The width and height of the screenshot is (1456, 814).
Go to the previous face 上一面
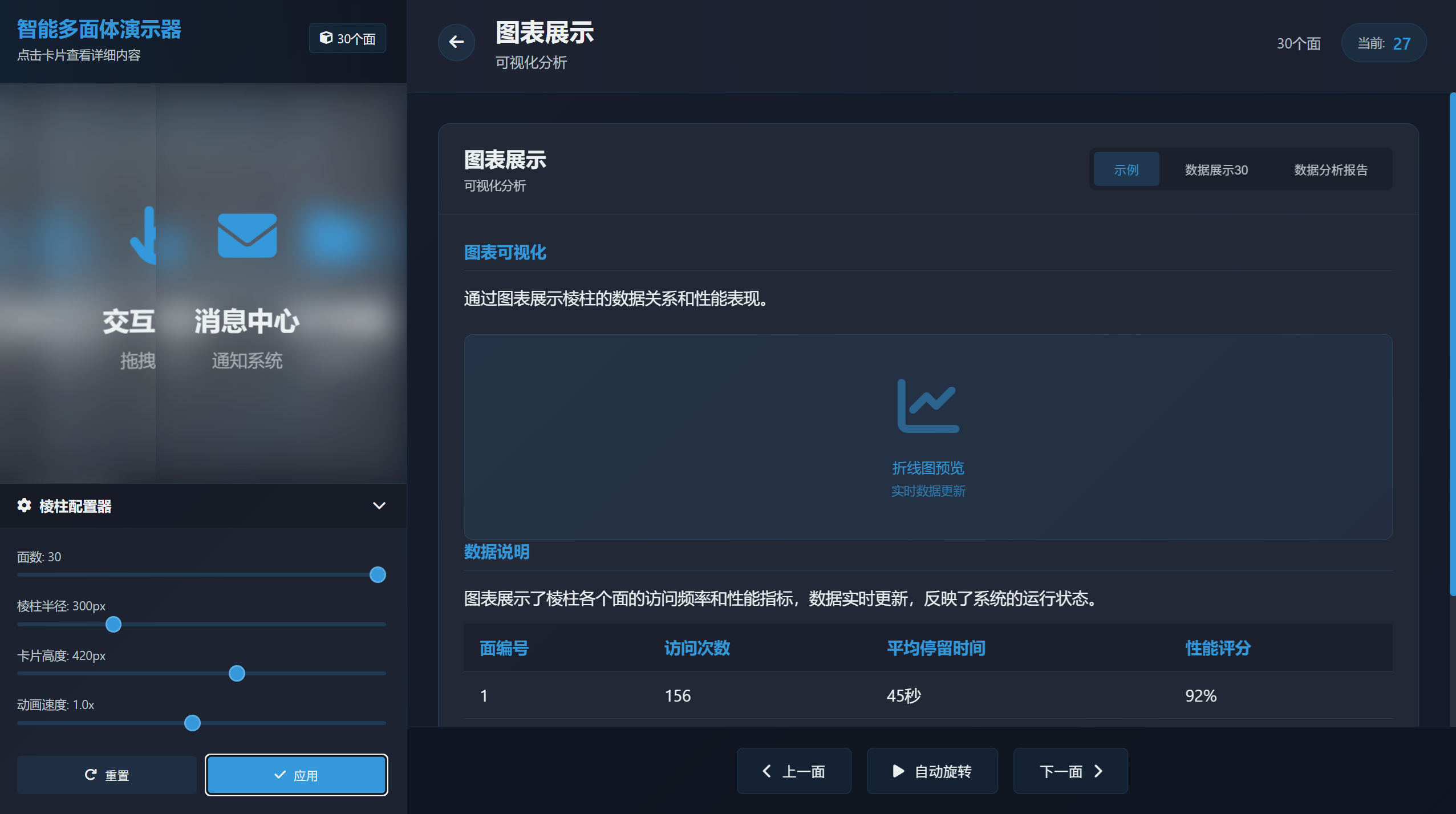point(793,771)
